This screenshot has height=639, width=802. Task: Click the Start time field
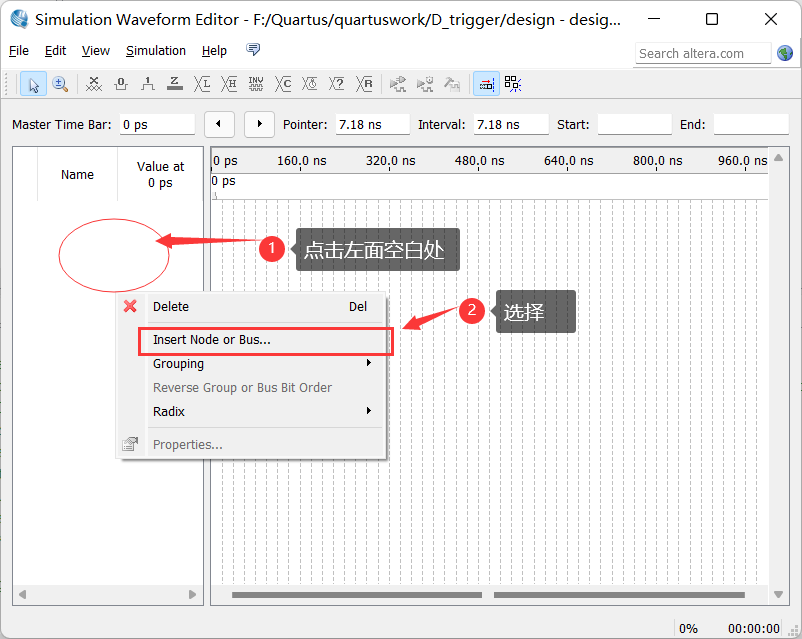[634, 124]
